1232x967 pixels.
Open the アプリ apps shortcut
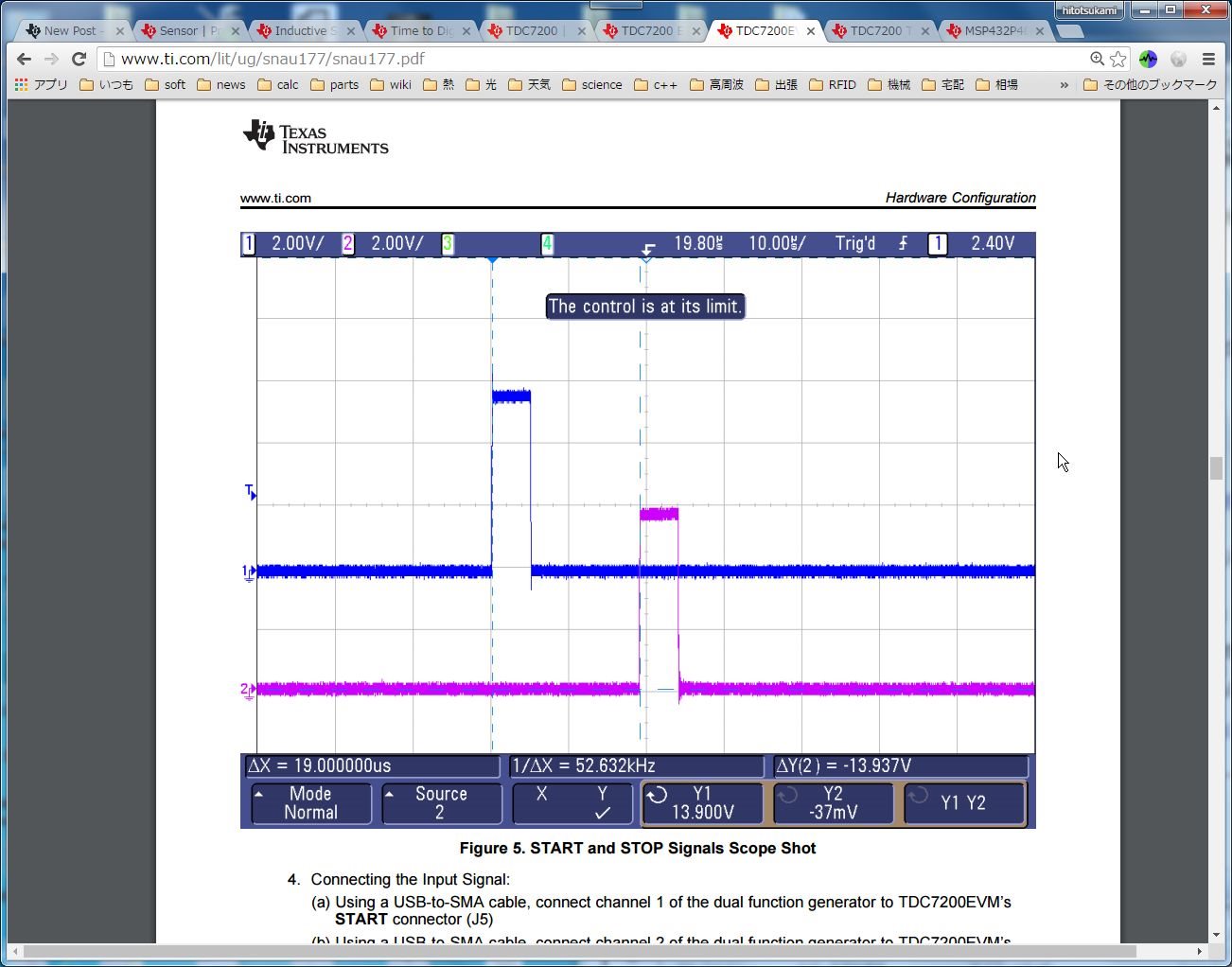coord(42,84)
